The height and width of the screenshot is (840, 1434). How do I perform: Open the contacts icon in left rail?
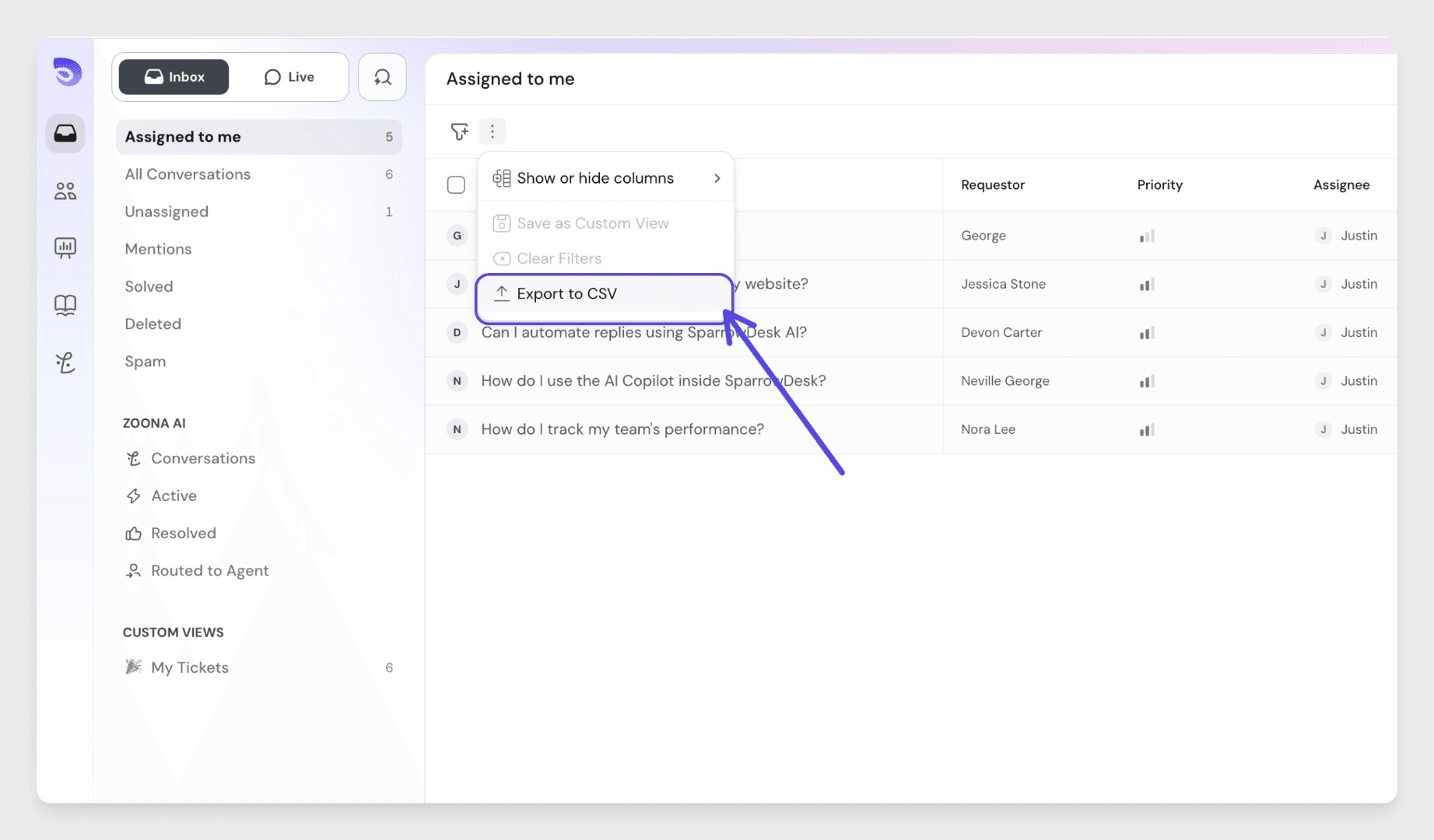click(65, 191)
